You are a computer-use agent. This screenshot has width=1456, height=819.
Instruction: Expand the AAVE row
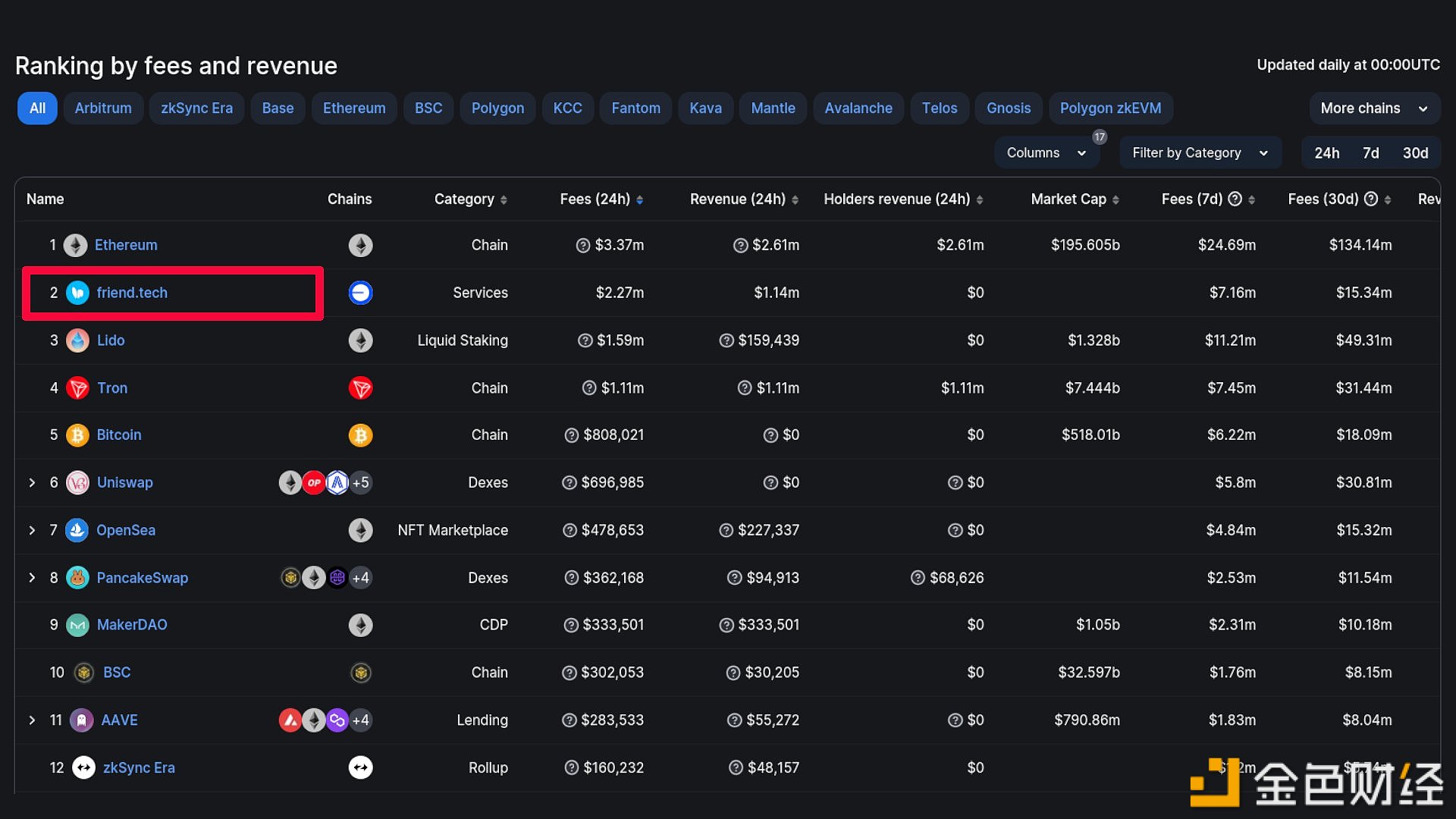point(32,720)
